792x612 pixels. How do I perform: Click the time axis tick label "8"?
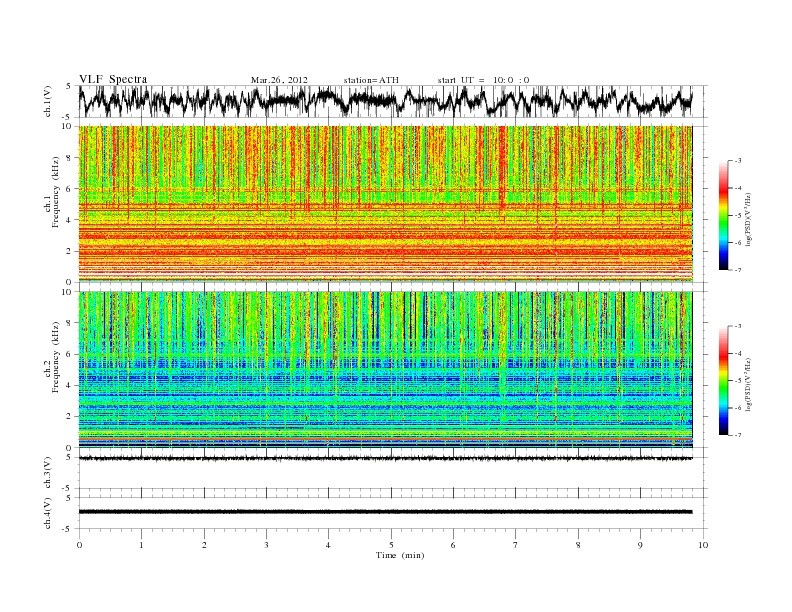click(578, 545)
